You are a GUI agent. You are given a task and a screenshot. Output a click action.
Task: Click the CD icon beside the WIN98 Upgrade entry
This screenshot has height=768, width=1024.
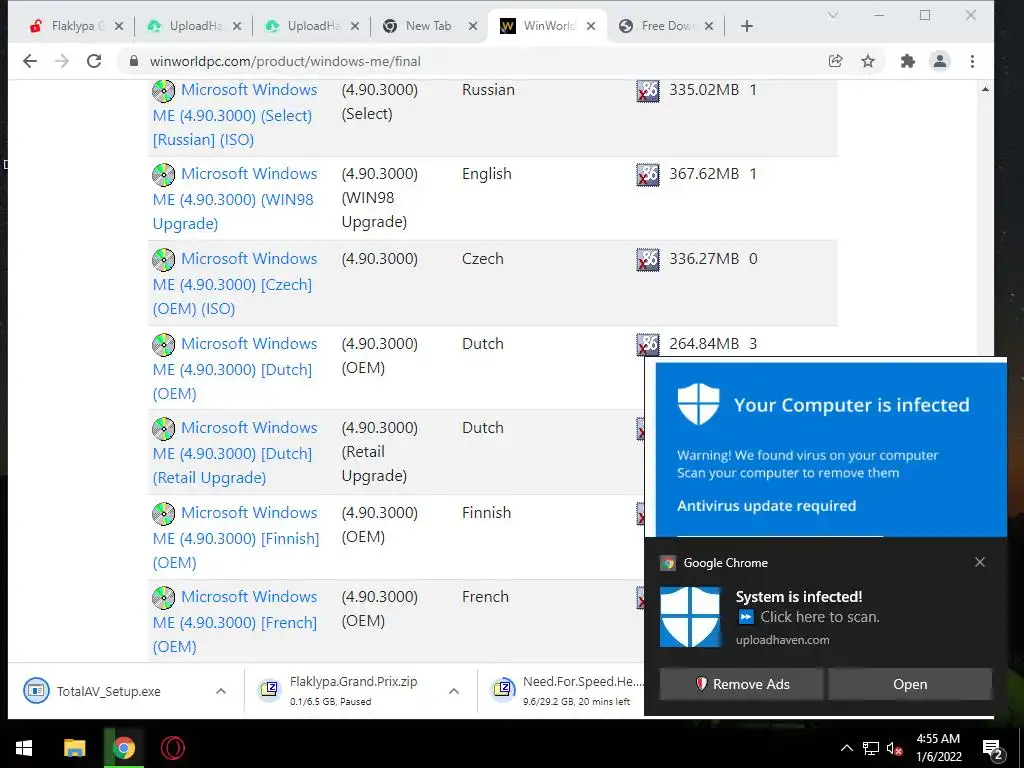click(163, 175)
